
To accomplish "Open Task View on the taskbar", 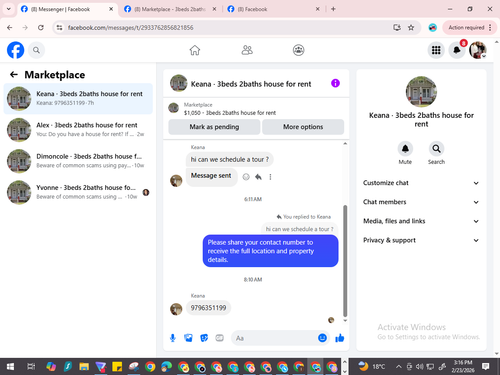I will pos(31,367).
